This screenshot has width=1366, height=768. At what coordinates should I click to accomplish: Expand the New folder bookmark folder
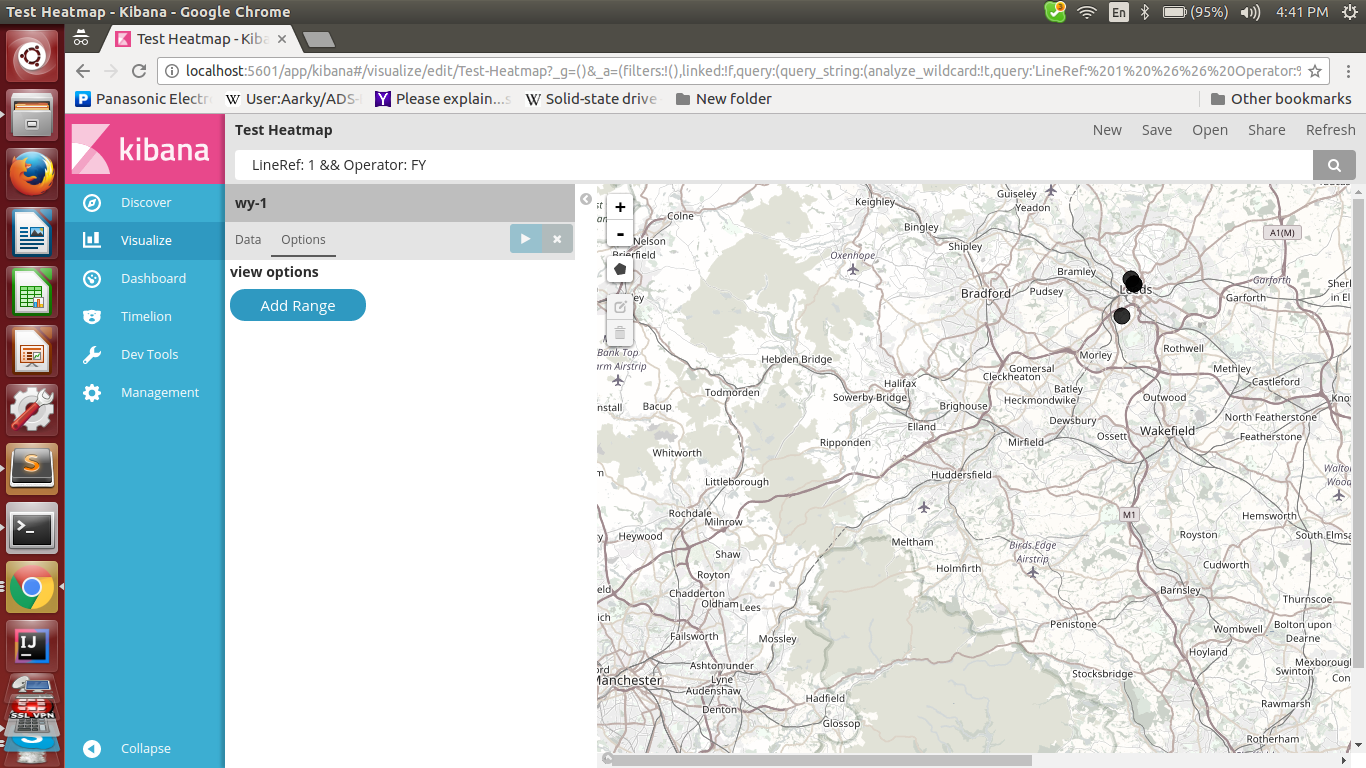click(724, 99)
